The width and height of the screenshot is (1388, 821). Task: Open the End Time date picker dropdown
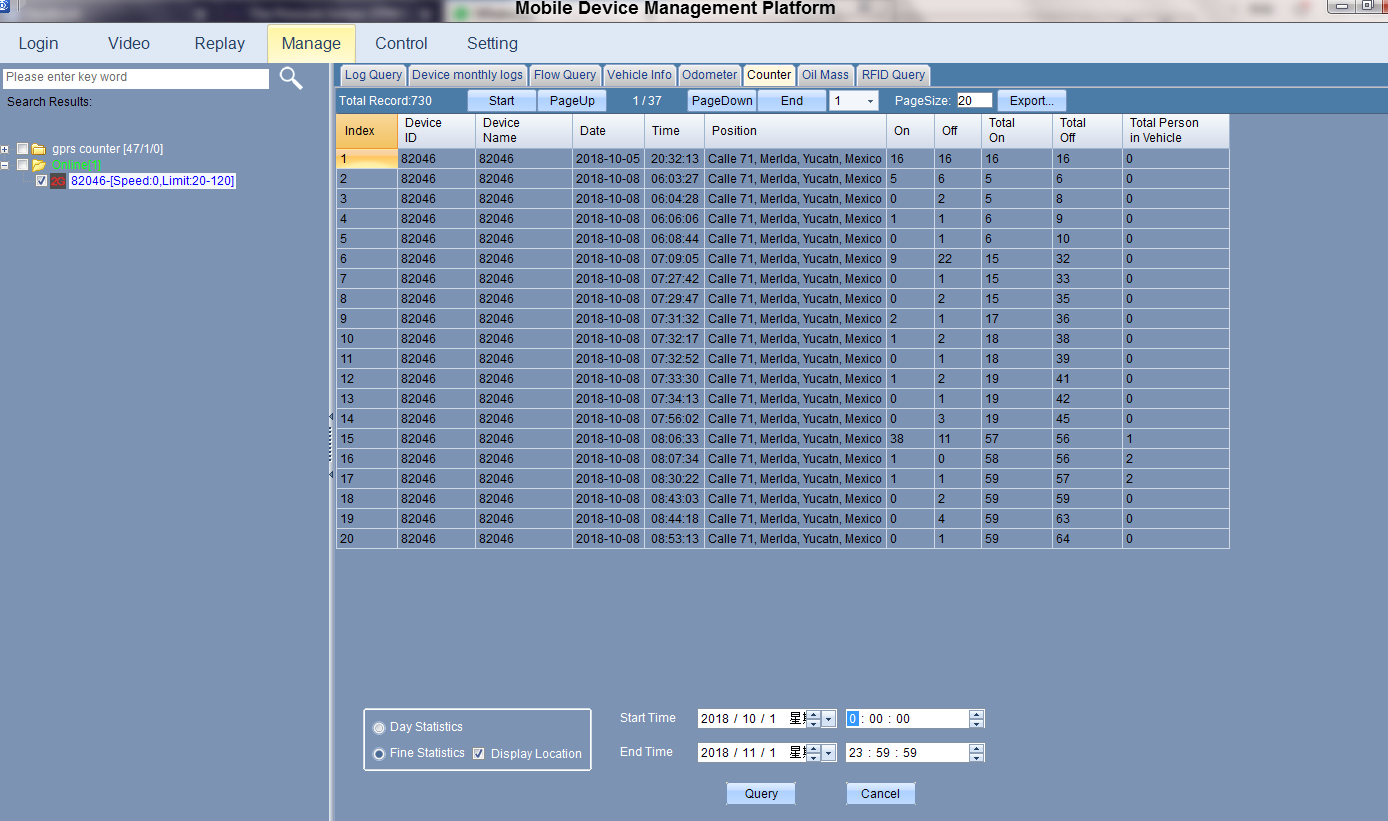click(829, 753)
